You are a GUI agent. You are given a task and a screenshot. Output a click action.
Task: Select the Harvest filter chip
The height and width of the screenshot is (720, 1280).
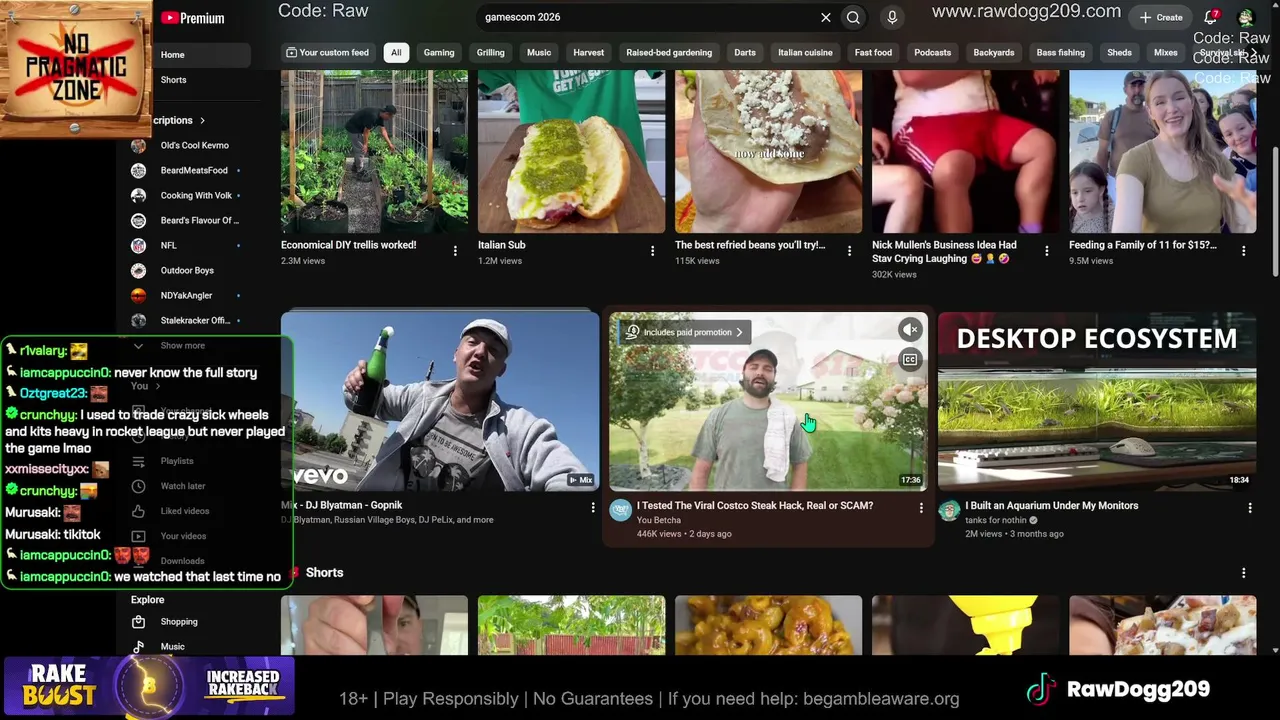coord(589,53)
